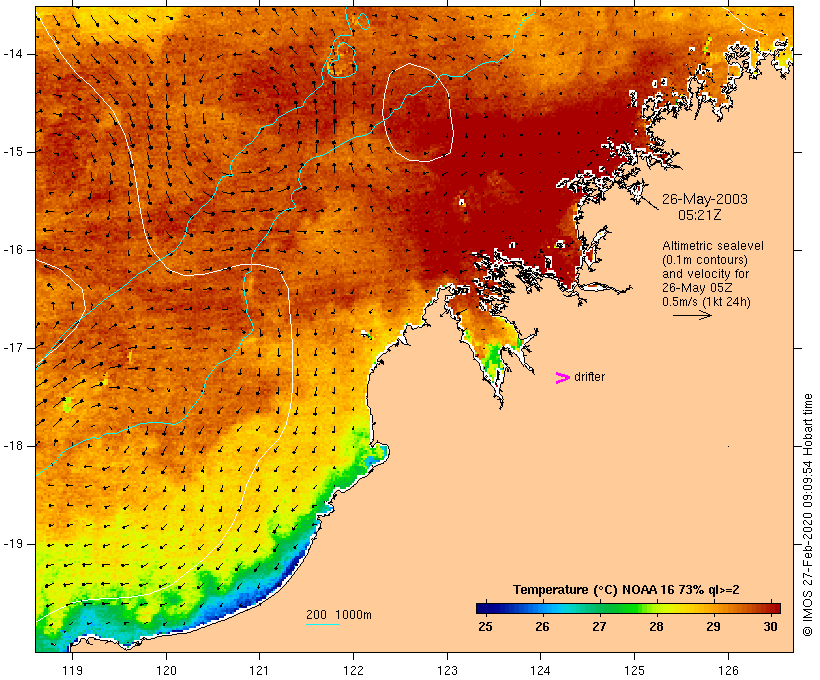Click the latitude axis label -14

pos(13,54)
